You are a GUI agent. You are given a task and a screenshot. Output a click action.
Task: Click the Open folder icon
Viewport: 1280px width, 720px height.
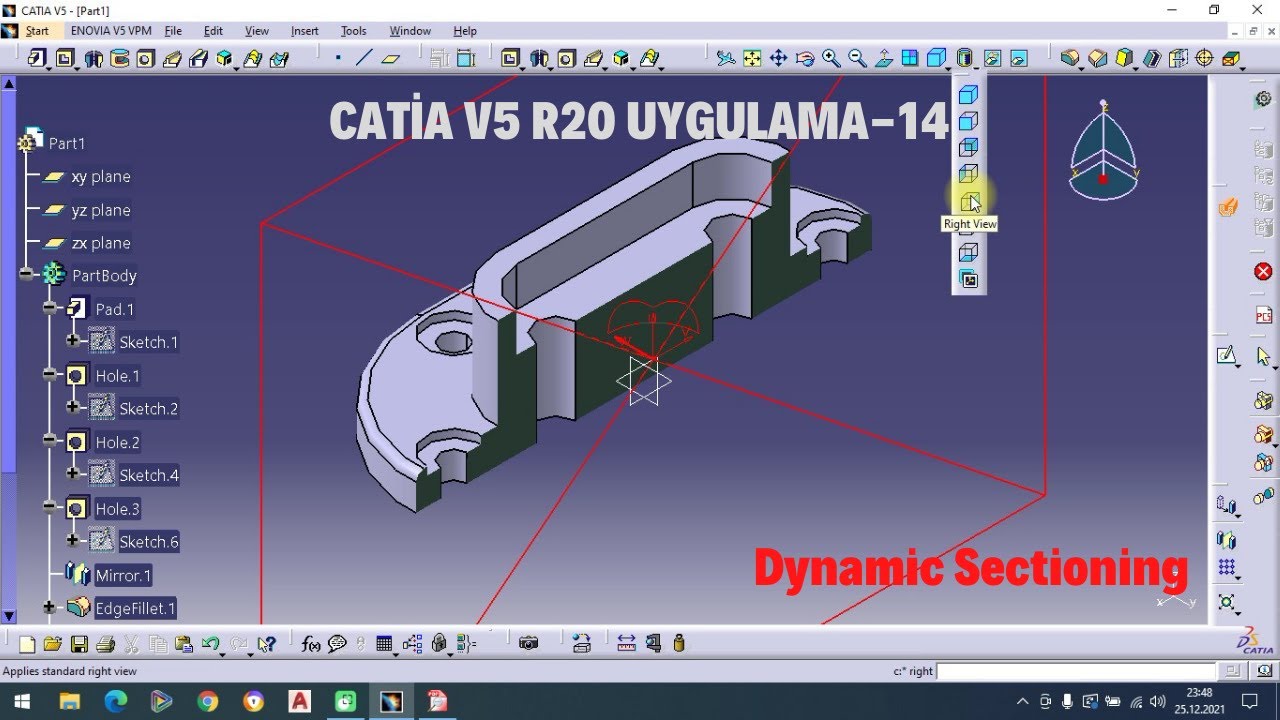pyautogui.click(x=53, y=644)
